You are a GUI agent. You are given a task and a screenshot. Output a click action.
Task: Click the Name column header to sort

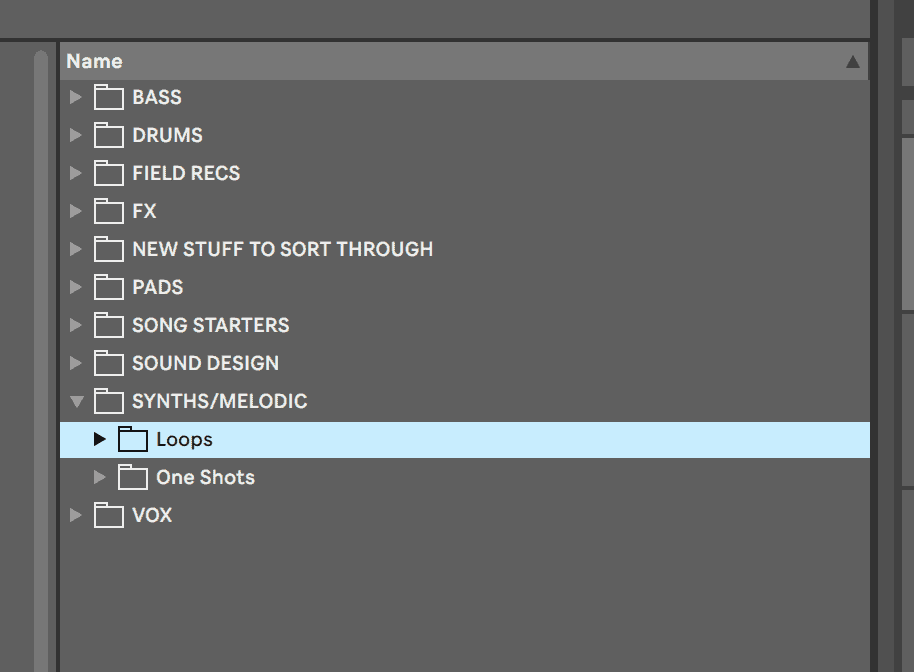95,61
